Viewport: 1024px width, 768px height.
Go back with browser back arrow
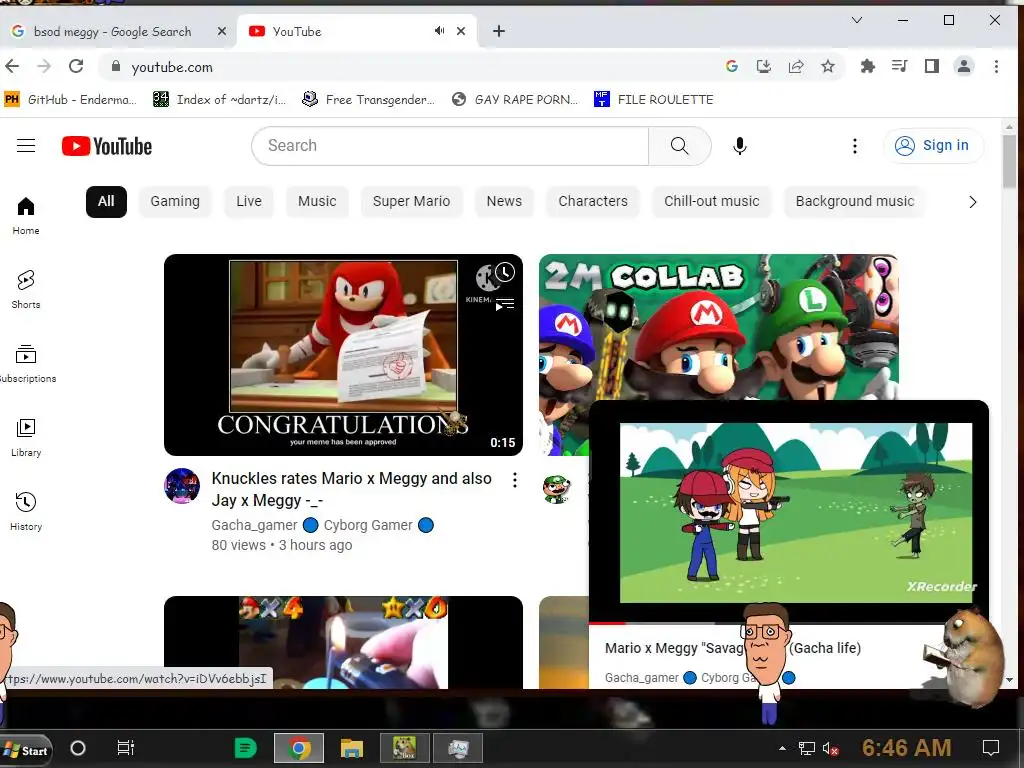pyautogui.click(x=12, y=66)
